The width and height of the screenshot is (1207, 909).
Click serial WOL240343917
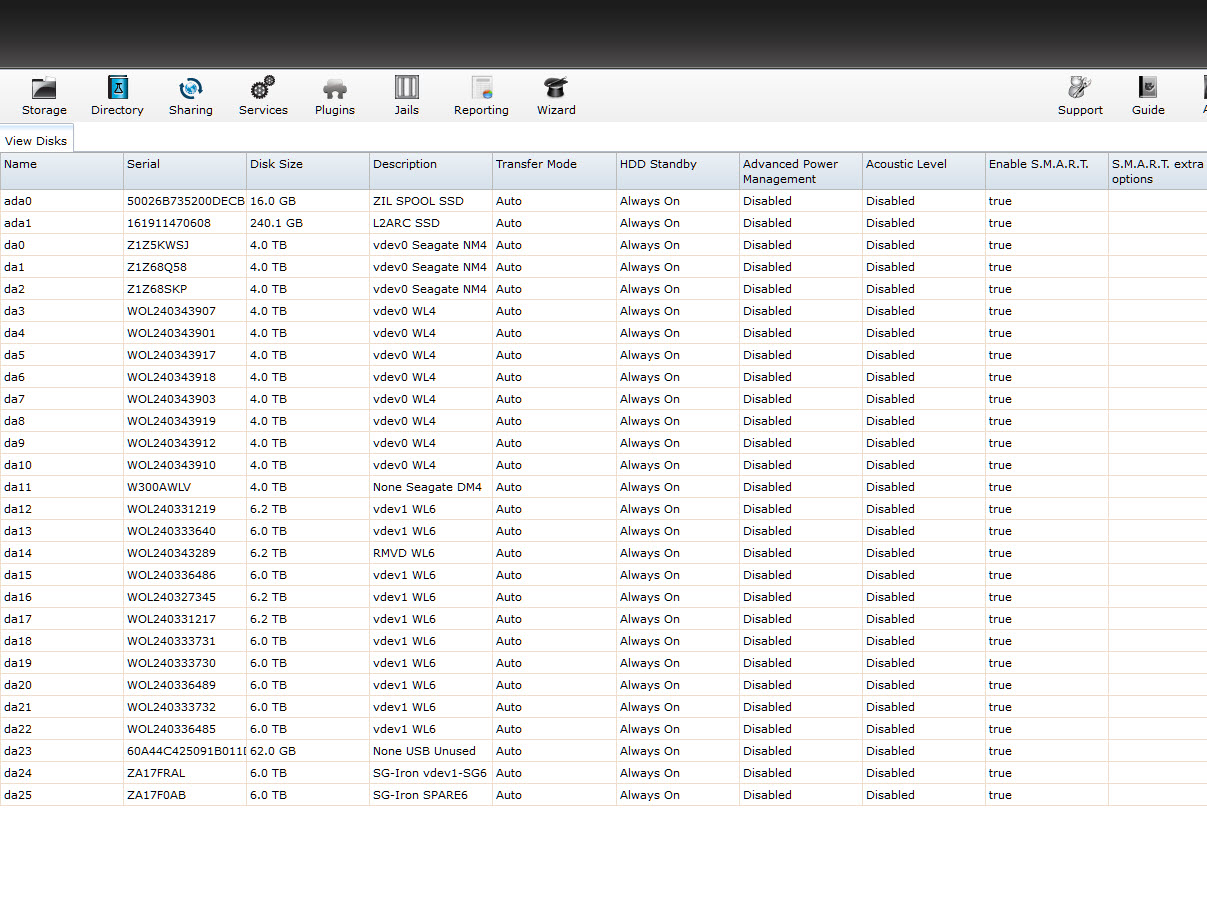point(171,355)
